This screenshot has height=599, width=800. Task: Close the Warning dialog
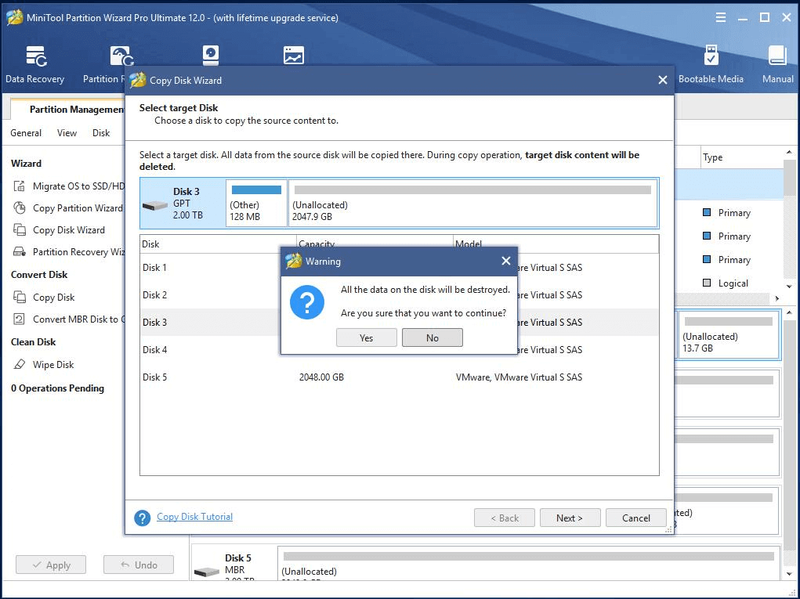click(506, 261)
